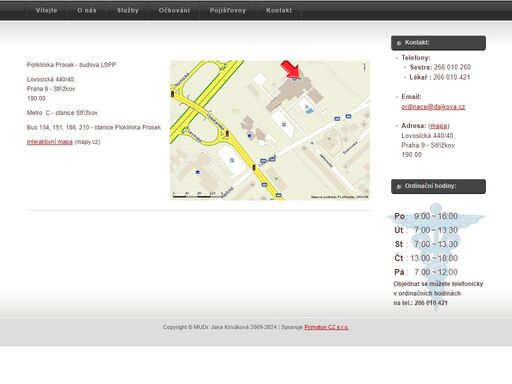Click the 'na tel.: 266 010 421' text

click(x=420, y=303)
